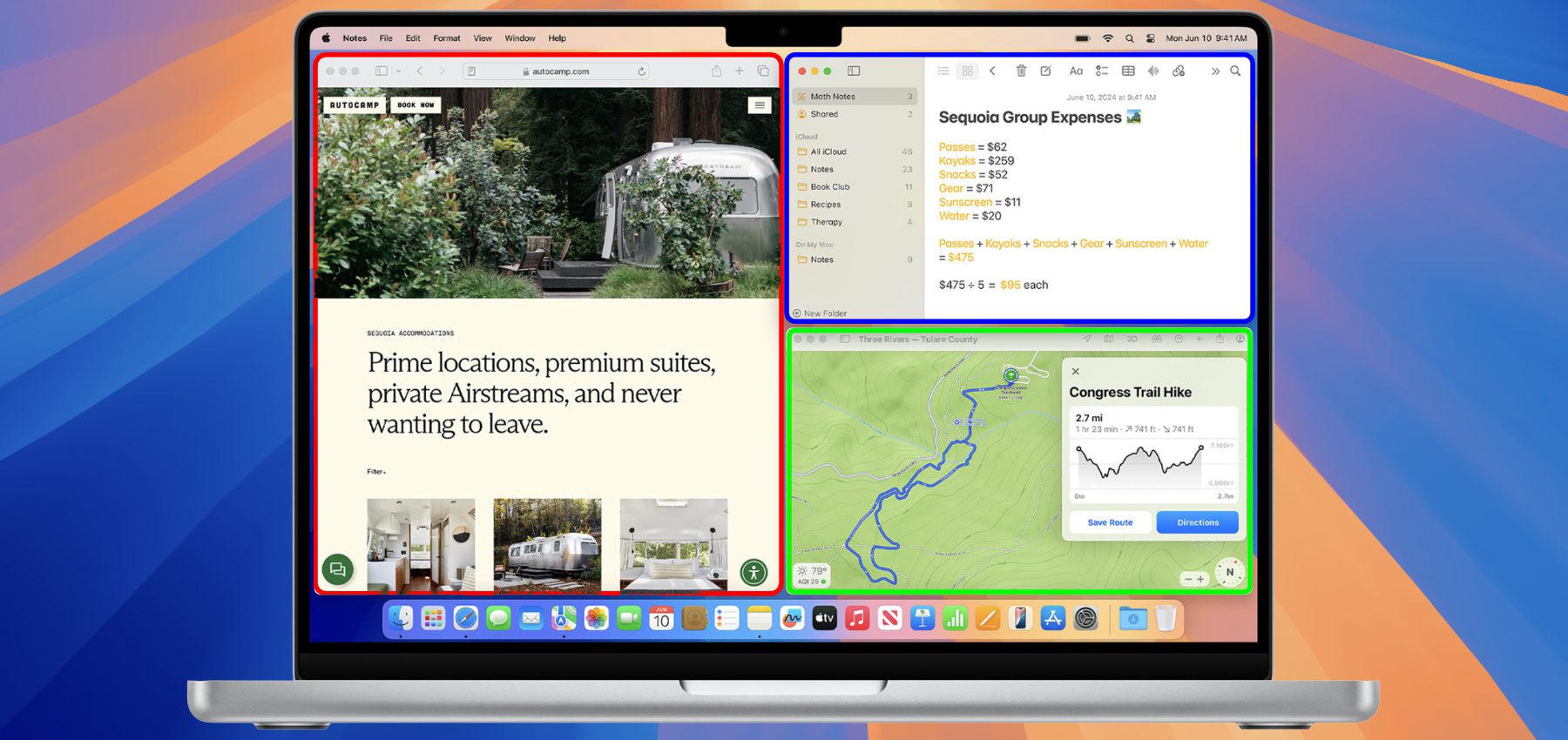The width and height of the screenshot is (1568, 740).
Task: Expand the Notes toolbar overflow chevrons
Action: pos(1214,71)
